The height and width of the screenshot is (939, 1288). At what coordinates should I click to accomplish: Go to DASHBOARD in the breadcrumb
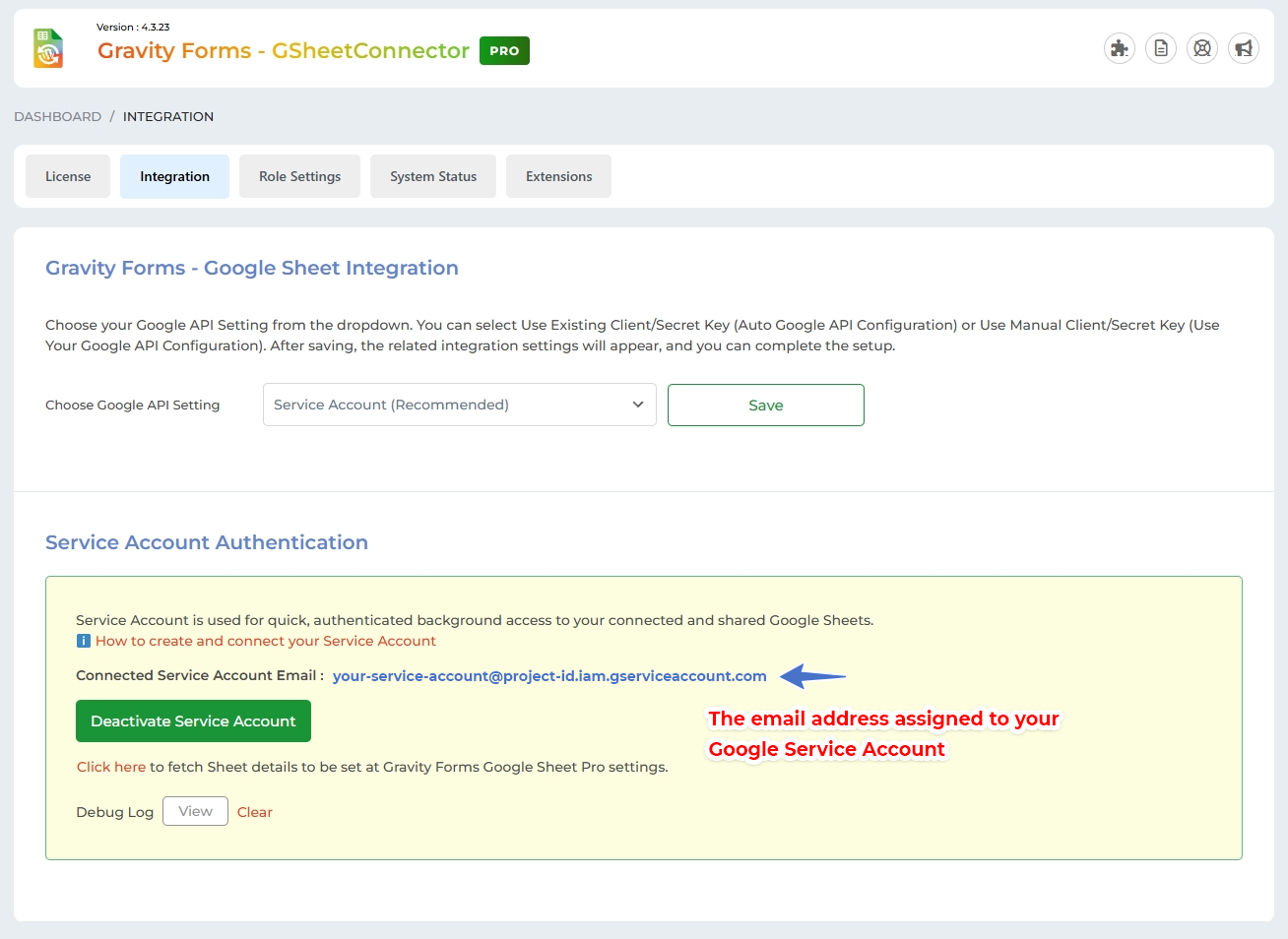57,116
